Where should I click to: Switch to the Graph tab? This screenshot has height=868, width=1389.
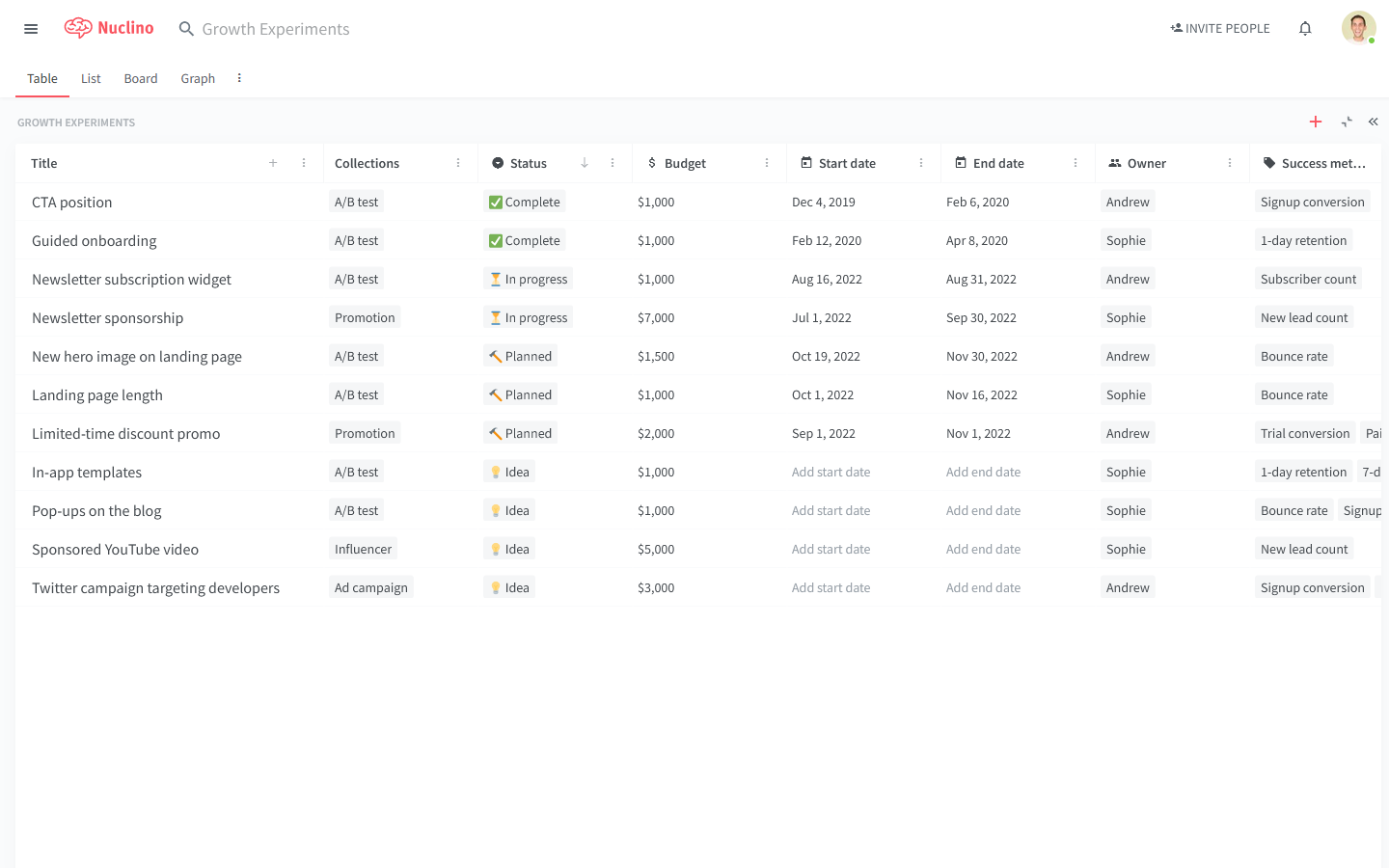(x=198, y=78)
